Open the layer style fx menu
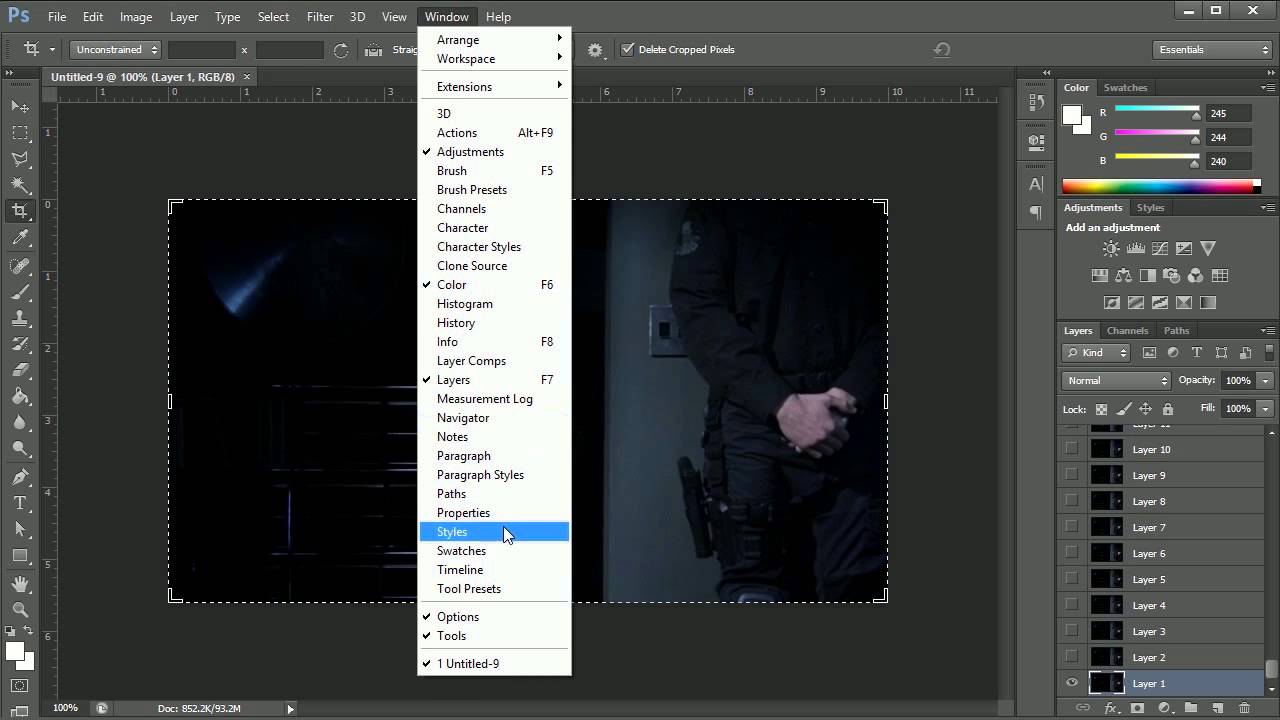 pos(1110,708)
